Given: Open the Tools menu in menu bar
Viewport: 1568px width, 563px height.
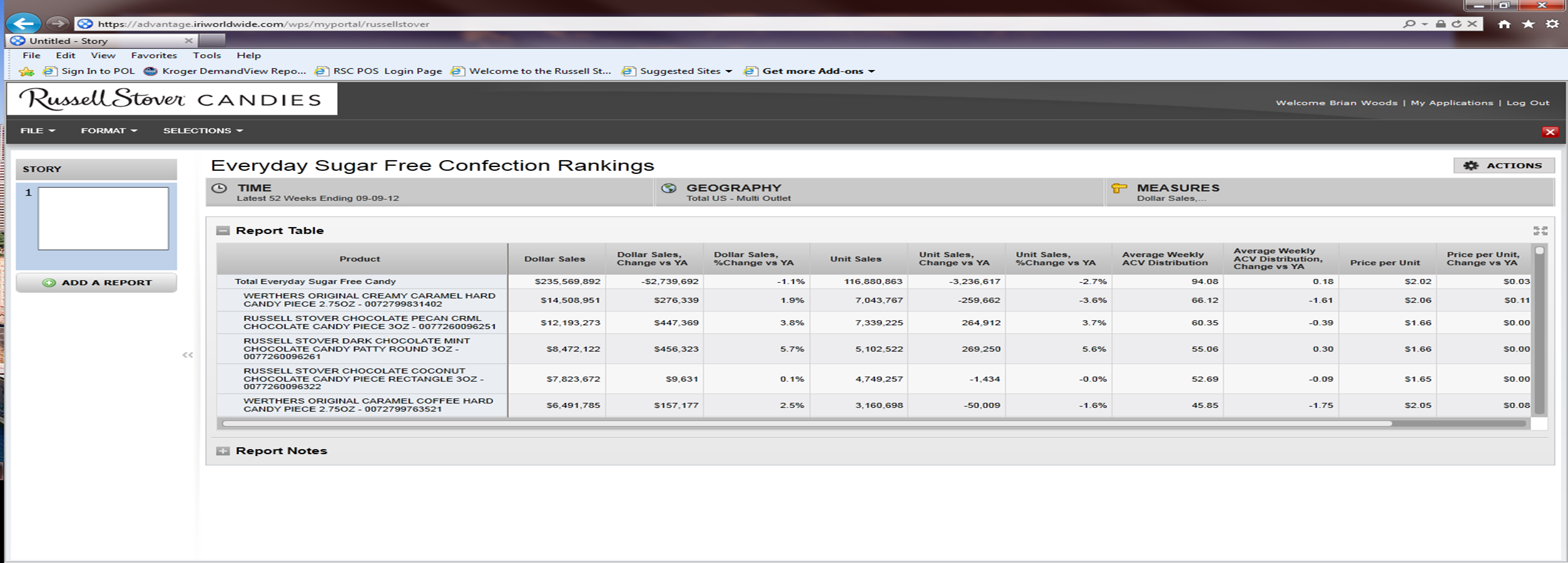Looking at the screenshot, I should coord(206,56).
